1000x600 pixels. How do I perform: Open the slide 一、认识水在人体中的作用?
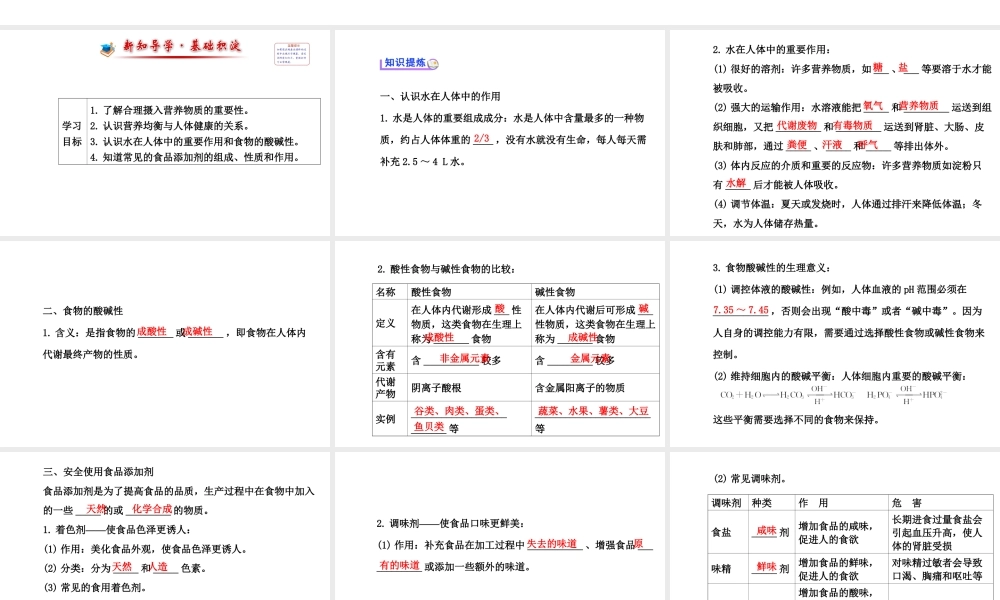coord(499,133)
